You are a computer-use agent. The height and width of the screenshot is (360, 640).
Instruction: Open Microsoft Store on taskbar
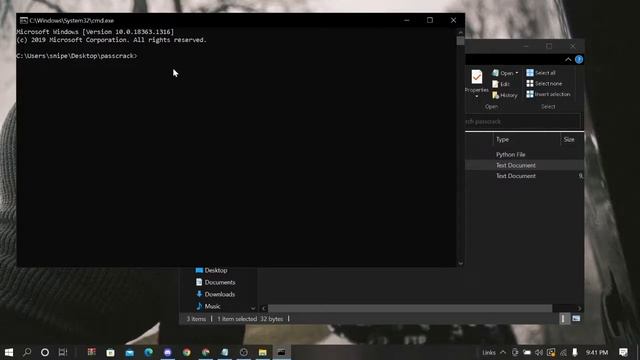pyautogui.click(x=110, y=352)
